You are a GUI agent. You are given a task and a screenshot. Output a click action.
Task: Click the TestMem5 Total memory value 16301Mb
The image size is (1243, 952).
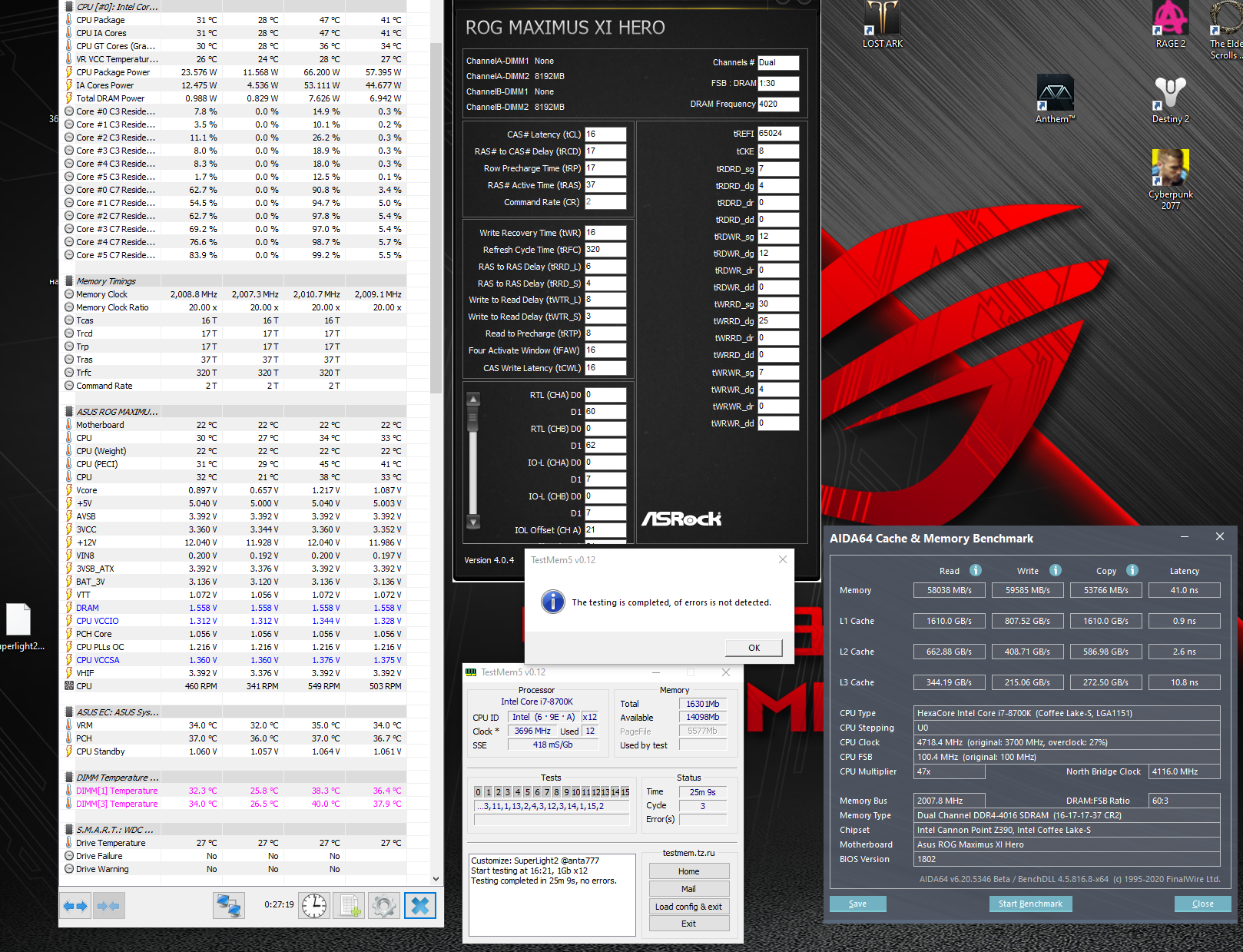702,704
